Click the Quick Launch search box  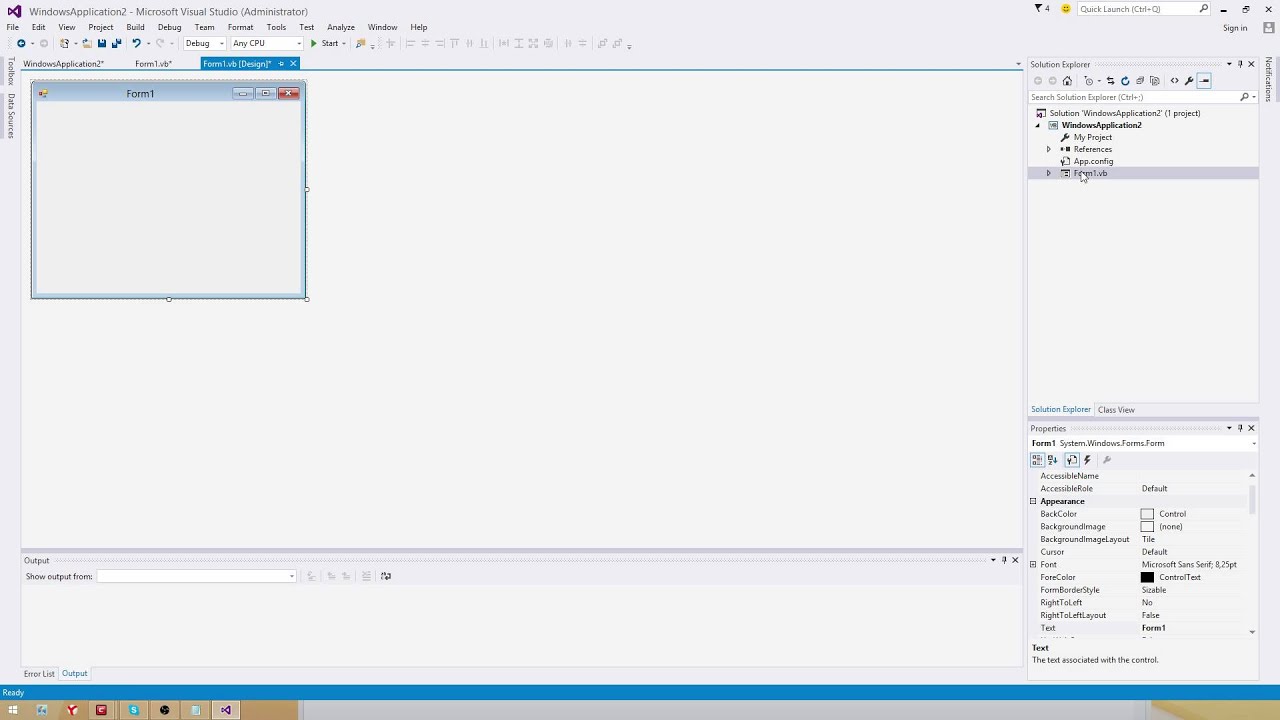[x=1144, y=9]
